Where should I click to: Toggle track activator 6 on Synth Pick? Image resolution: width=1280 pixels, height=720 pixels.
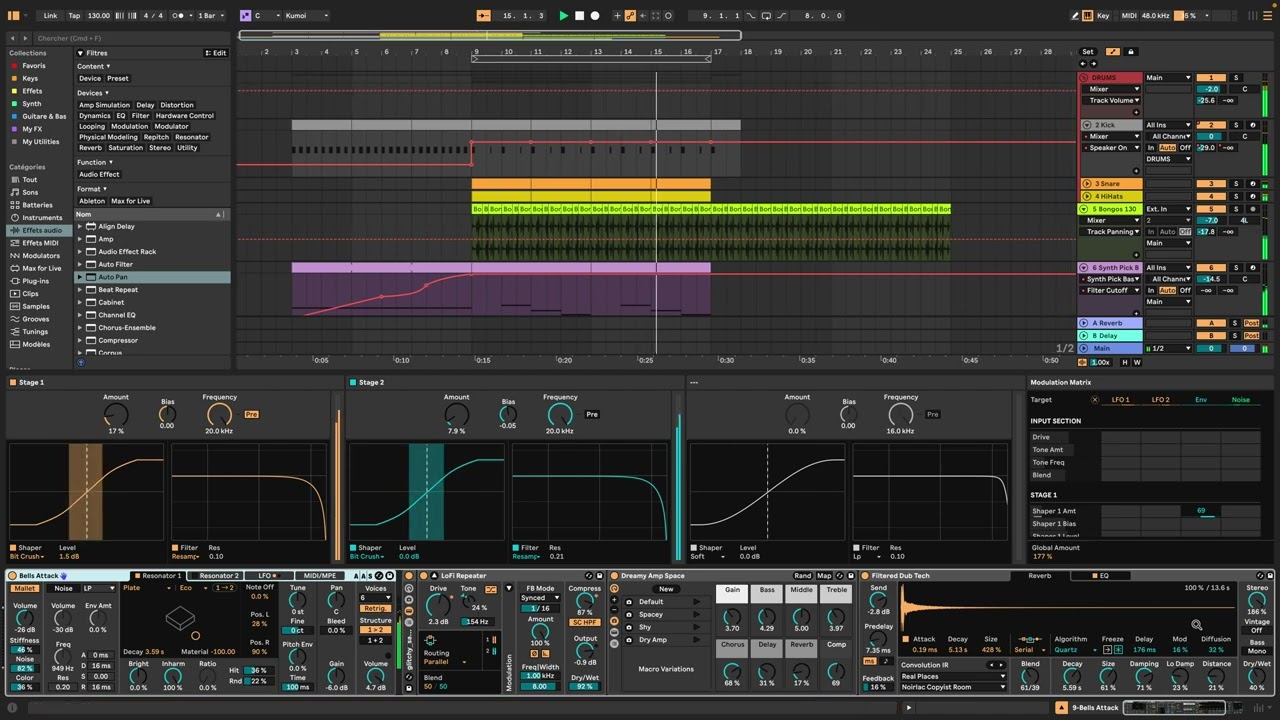(1211, 268)
